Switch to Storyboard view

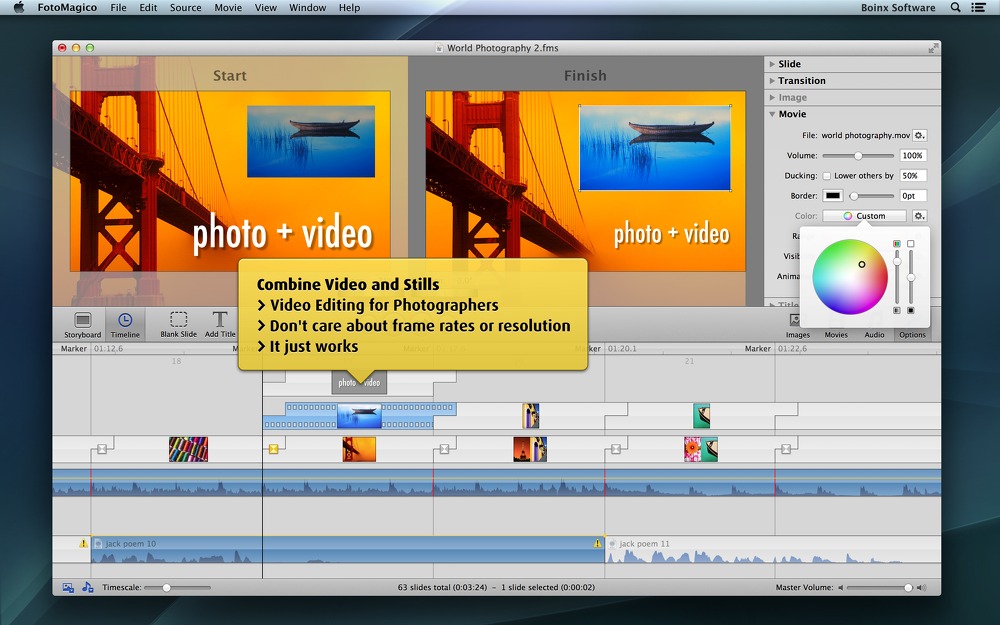point(82,322)
